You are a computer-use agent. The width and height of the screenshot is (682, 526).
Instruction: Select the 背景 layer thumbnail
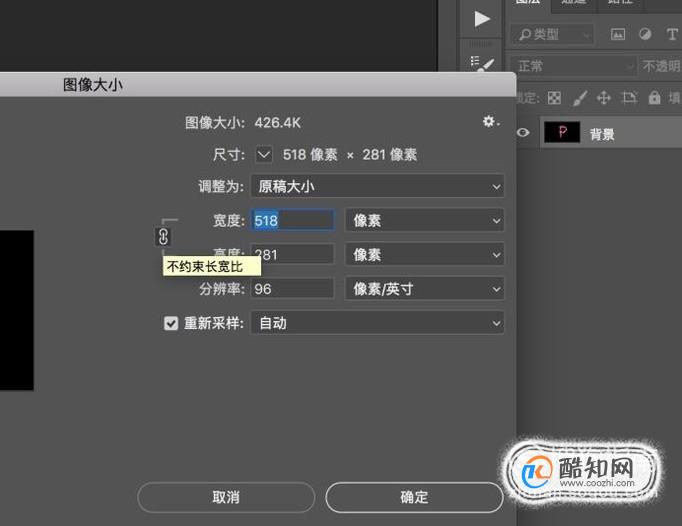tap(562, 132)
